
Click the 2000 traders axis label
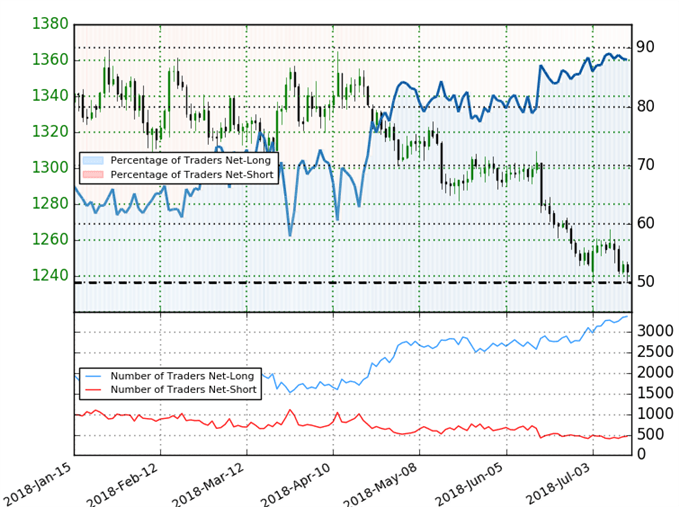click(655, 373)
